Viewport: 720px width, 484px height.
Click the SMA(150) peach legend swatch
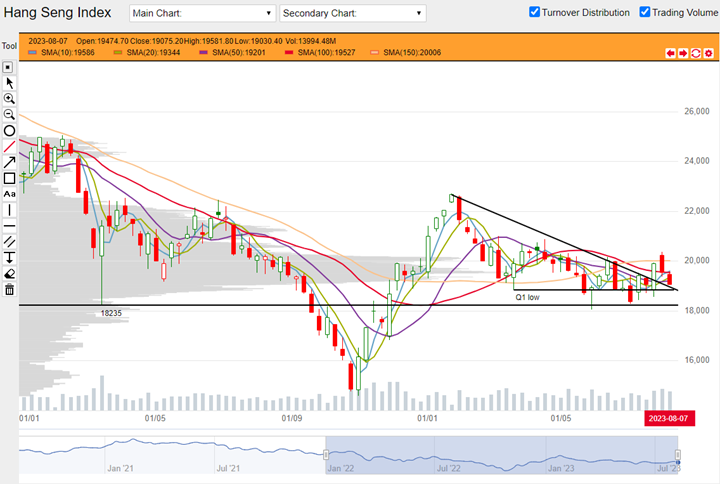point(374,52)
